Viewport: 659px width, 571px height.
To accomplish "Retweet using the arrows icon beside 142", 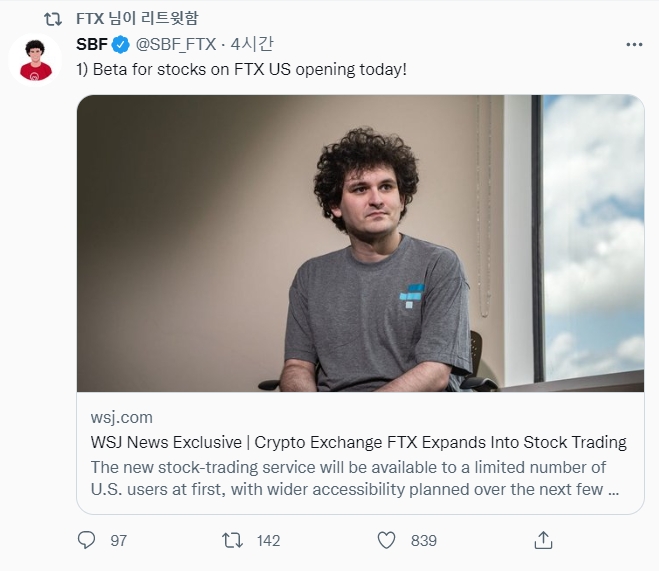I will (x=232, y=540).
